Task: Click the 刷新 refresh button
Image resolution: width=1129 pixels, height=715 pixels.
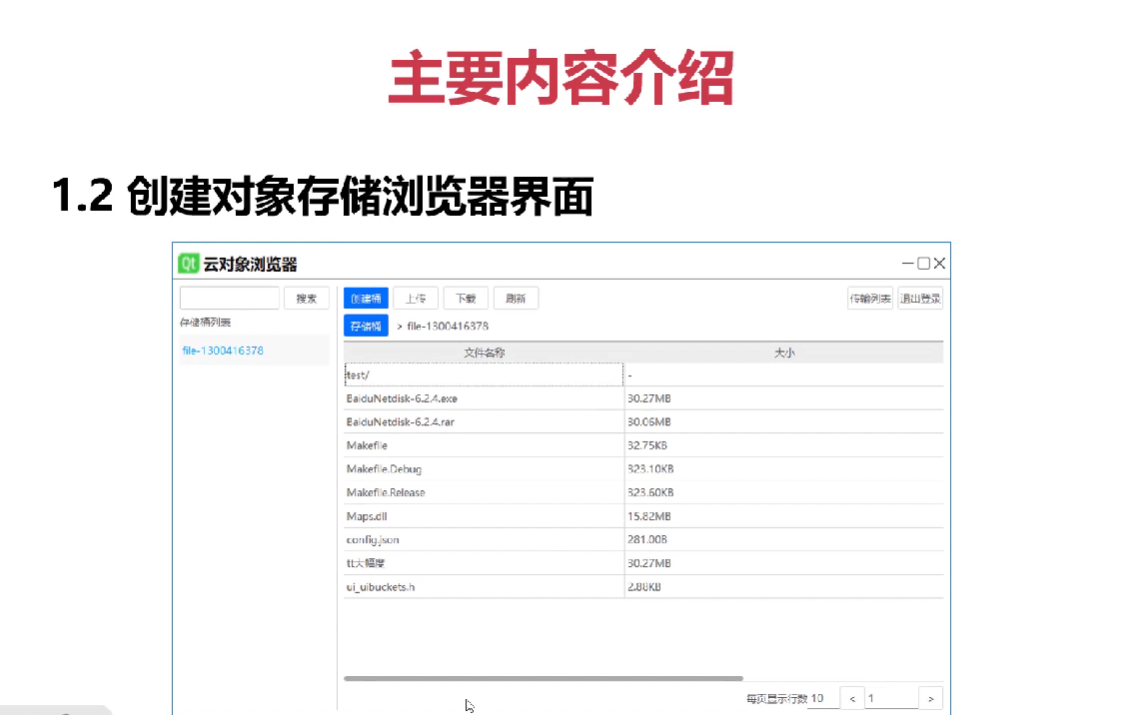Action: click(516, 298)
